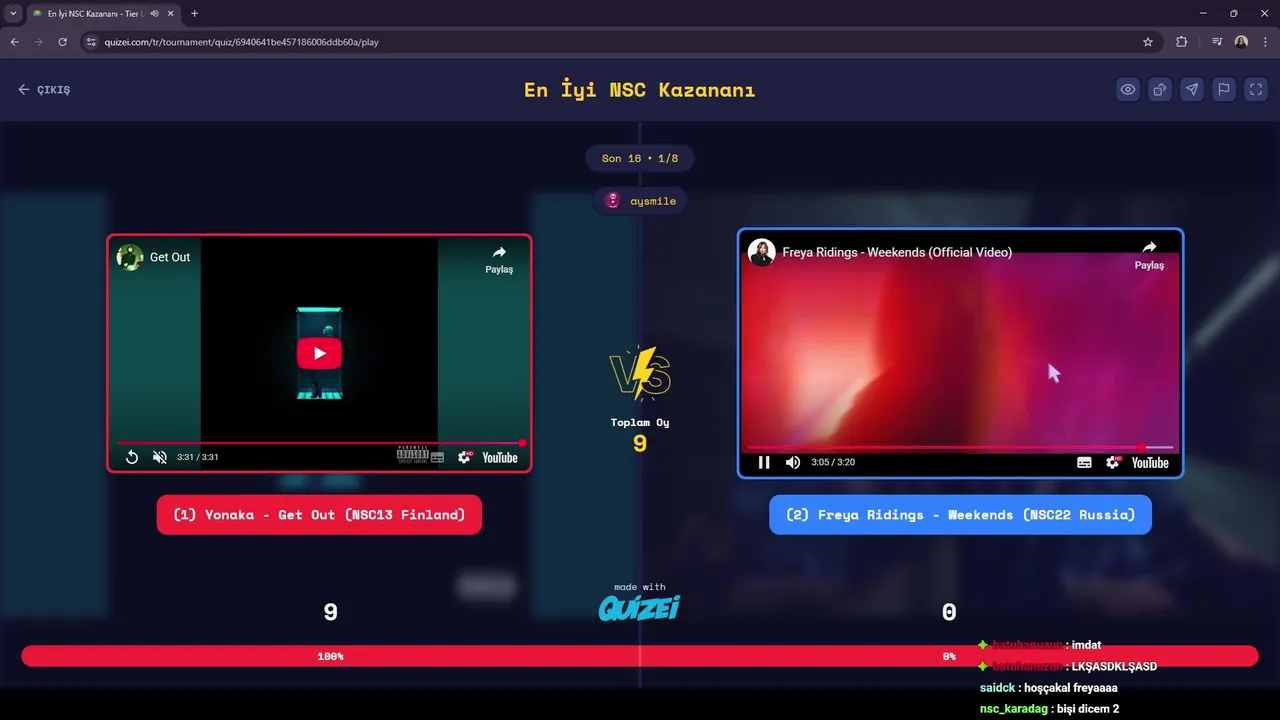Open the browser extensions puzzle icon
The image size is (1280, 720).
[1182, 42]
